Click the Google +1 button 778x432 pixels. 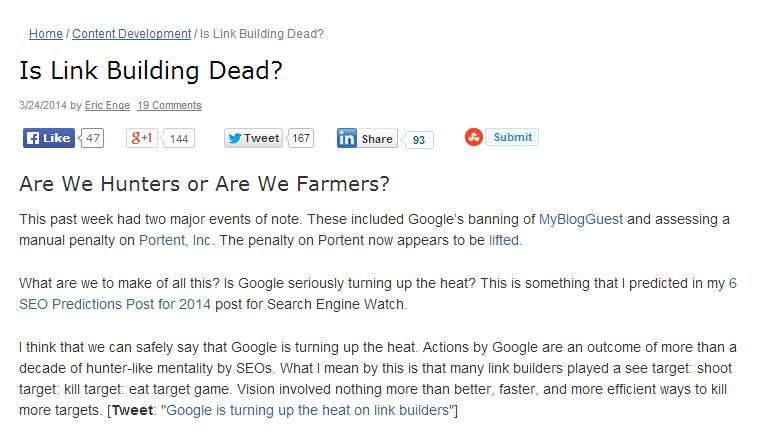point(142,138)
